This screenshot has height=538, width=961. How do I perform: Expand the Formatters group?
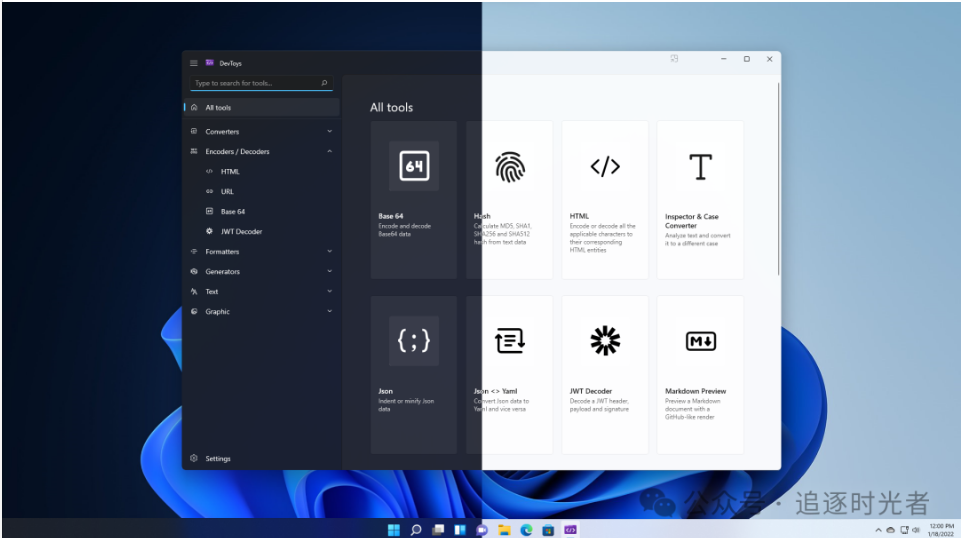(330, 251)
